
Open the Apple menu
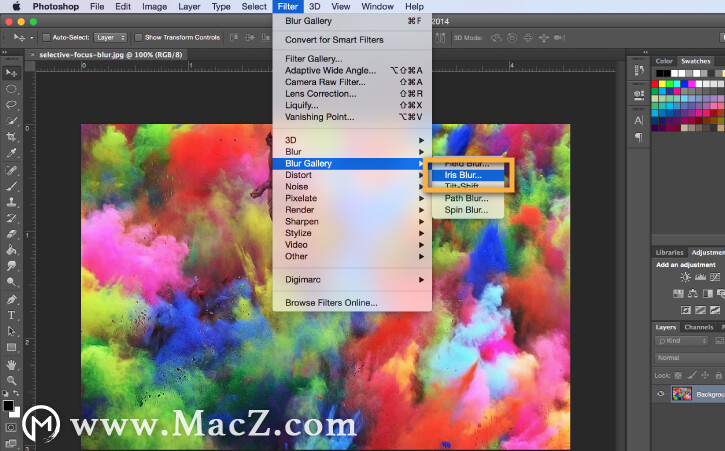(x=16, y=6)
